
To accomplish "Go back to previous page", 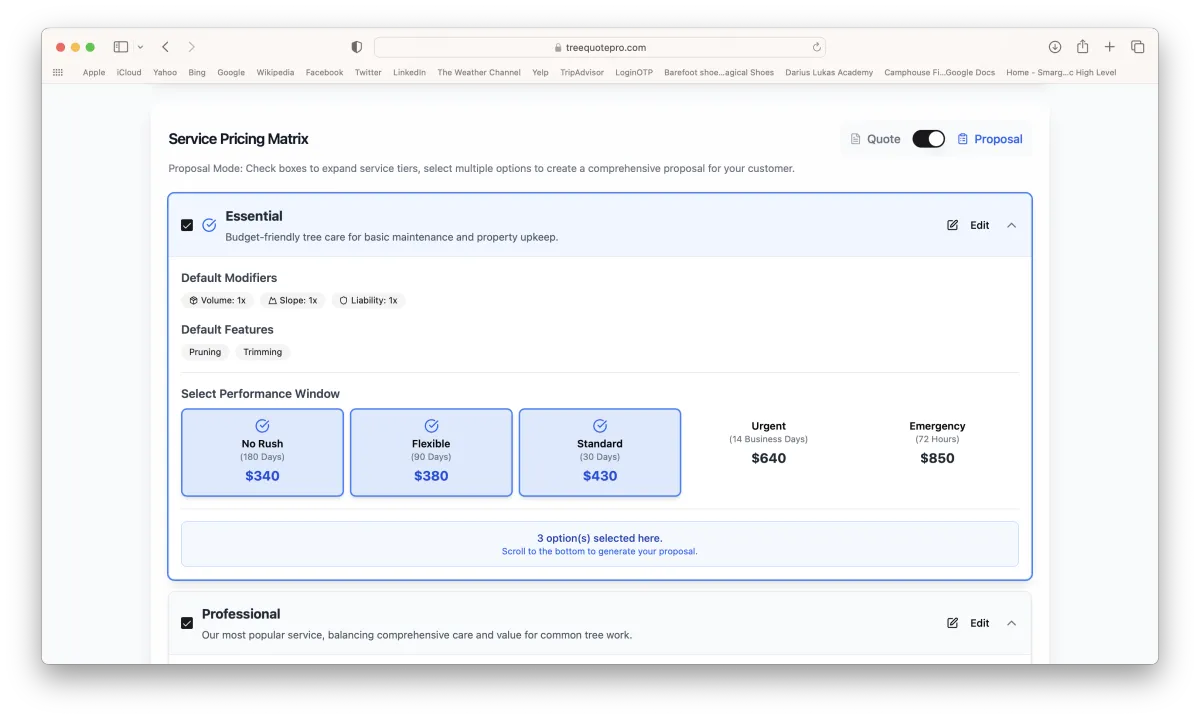I will point(165,47).
